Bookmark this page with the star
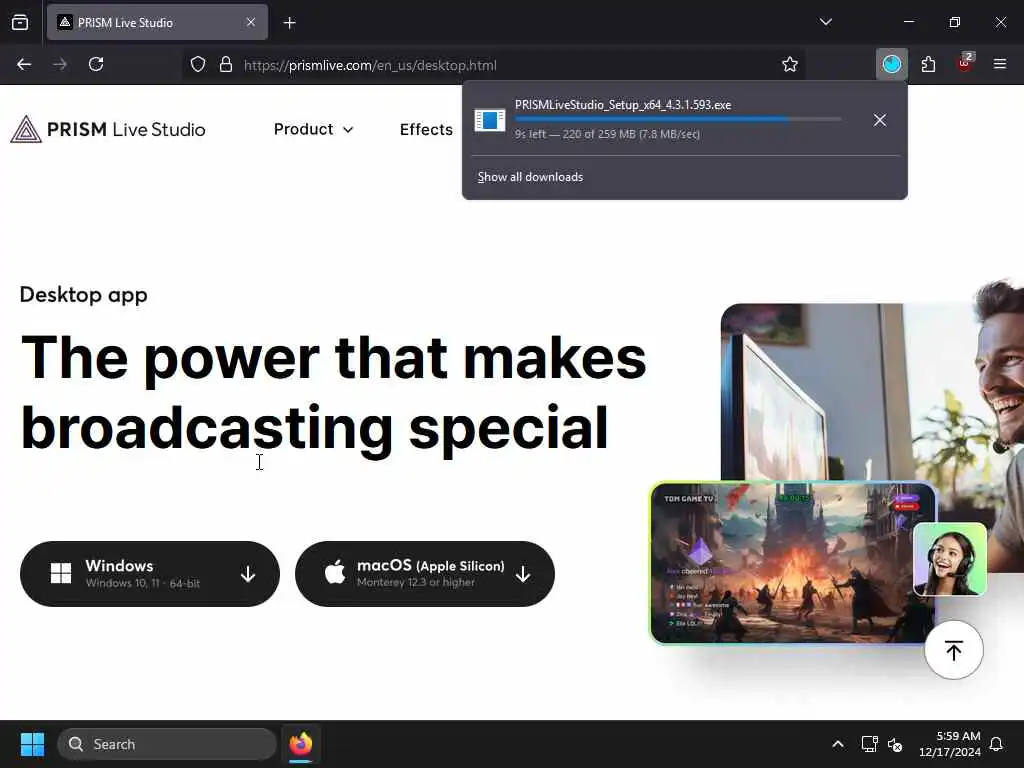Viewport: 1024px width, 768px height. [790, 64]
